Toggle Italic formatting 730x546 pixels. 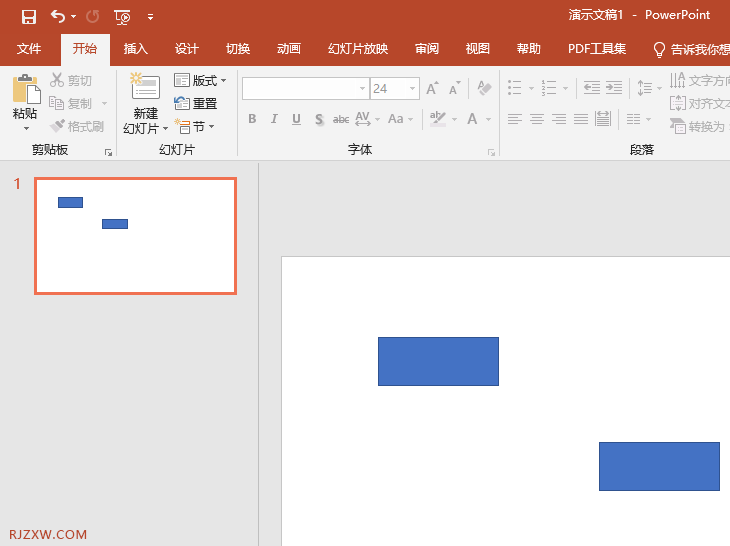(x=274, y=119)
